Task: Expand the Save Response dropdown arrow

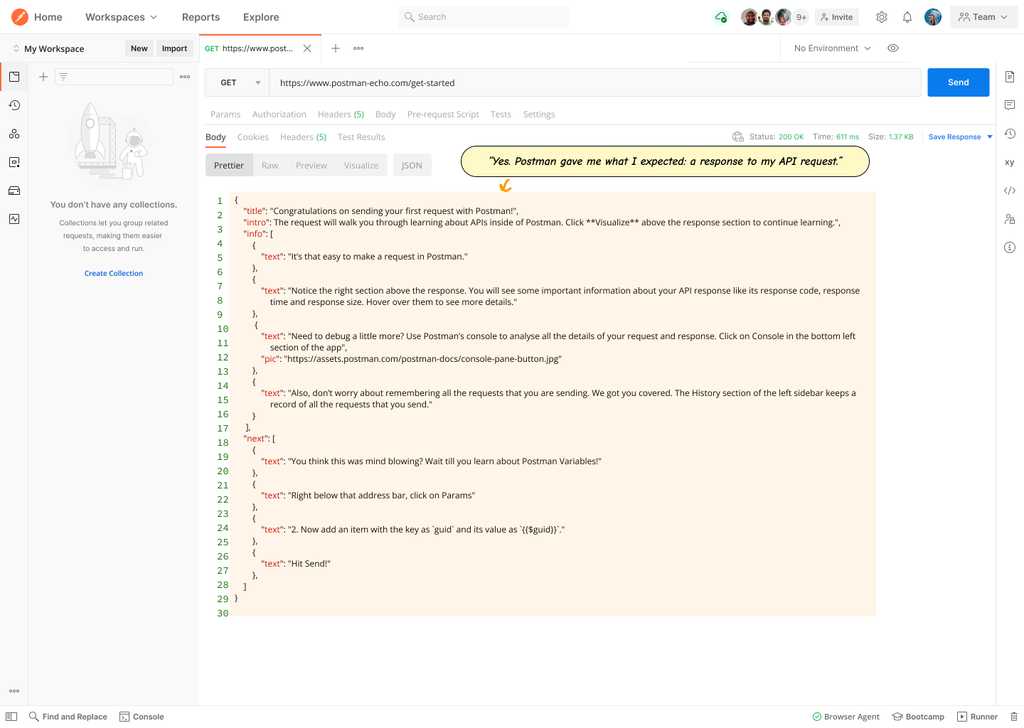Action: pyautogui.click(x=990, y=137)
